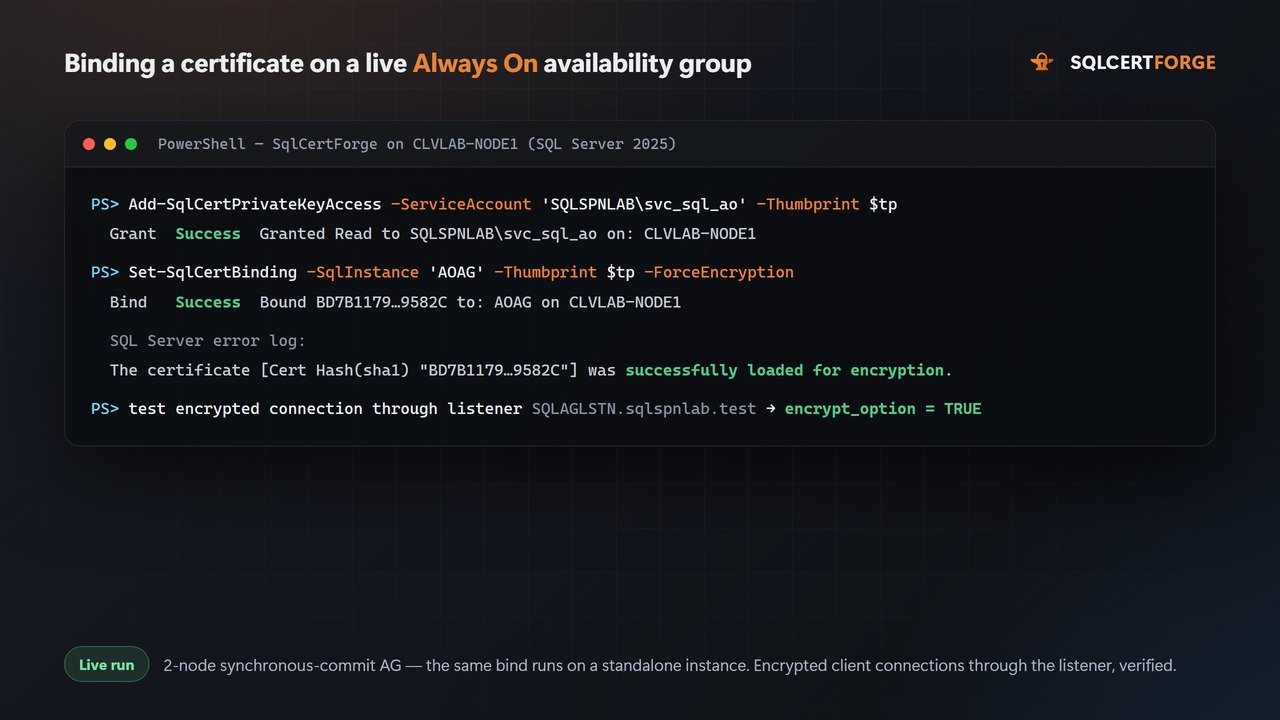Screen dimensions: 1280x720
Task: Click the 'Bind' label in output
Action: point(128,302)
